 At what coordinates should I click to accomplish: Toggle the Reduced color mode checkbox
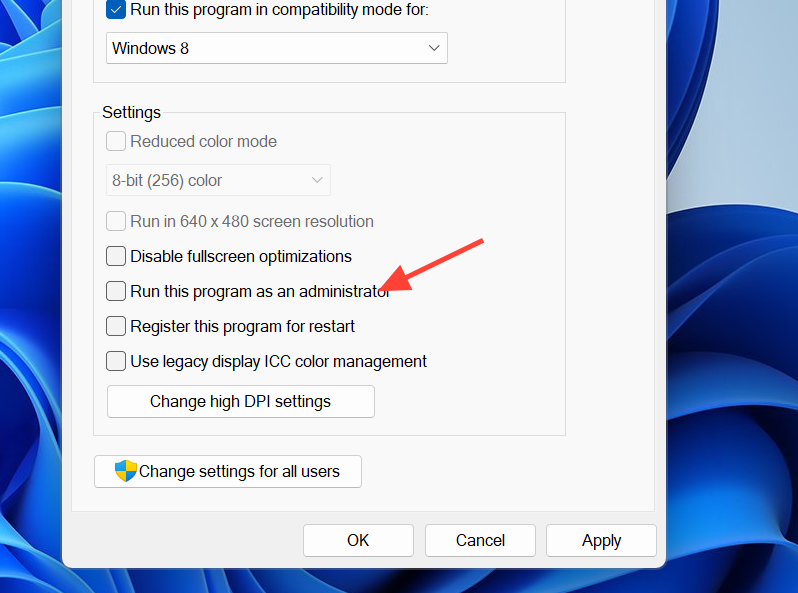116,141
